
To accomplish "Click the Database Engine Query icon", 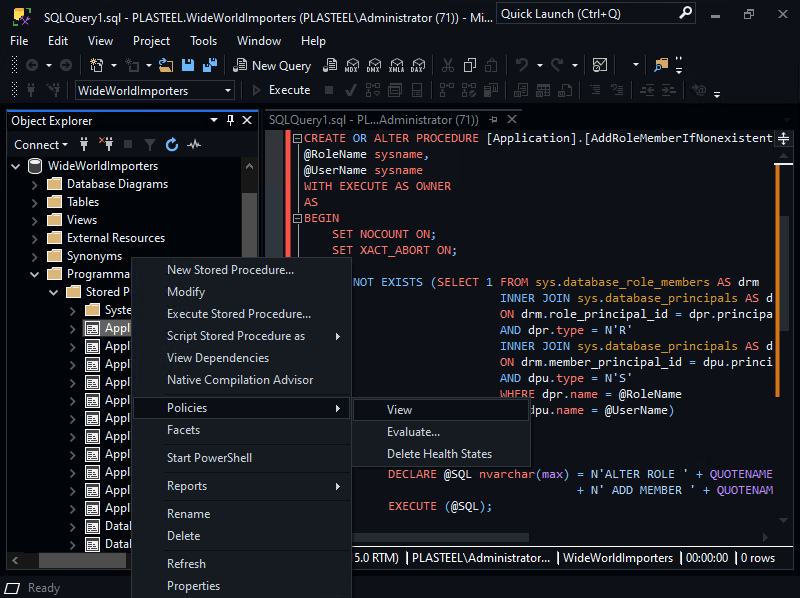I will tap(330, 65).
